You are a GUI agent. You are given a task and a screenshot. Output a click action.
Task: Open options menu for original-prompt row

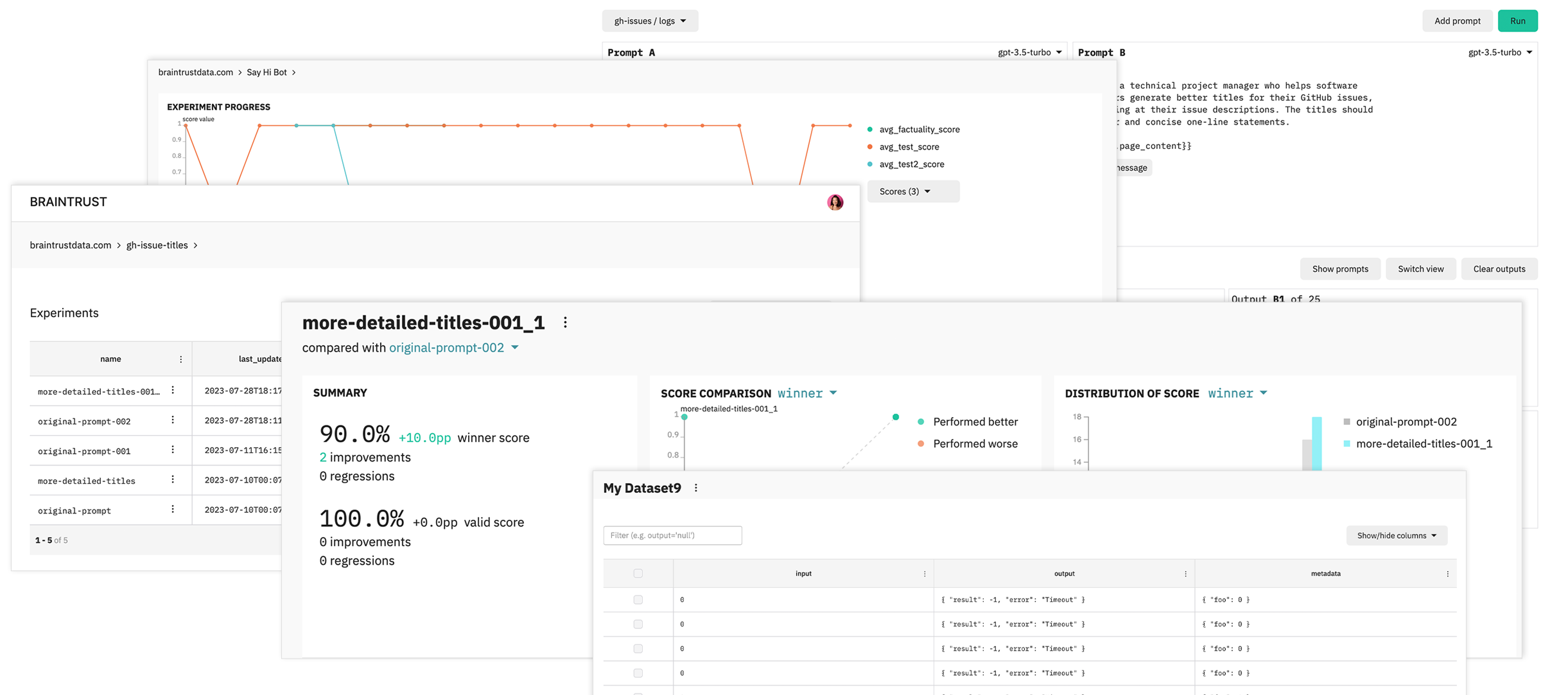173,510
